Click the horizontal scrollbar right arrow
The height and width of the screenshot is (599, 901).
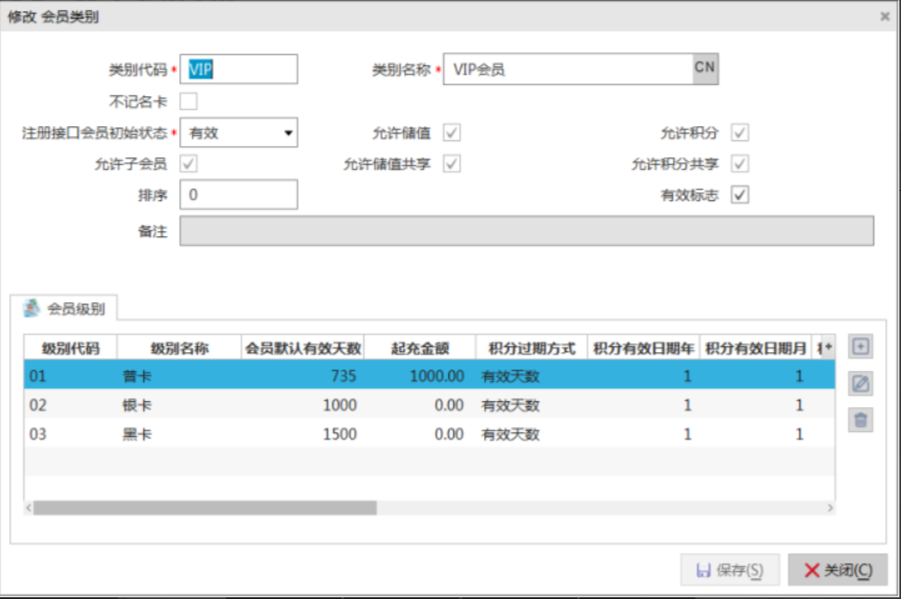(x=829, y=508)
